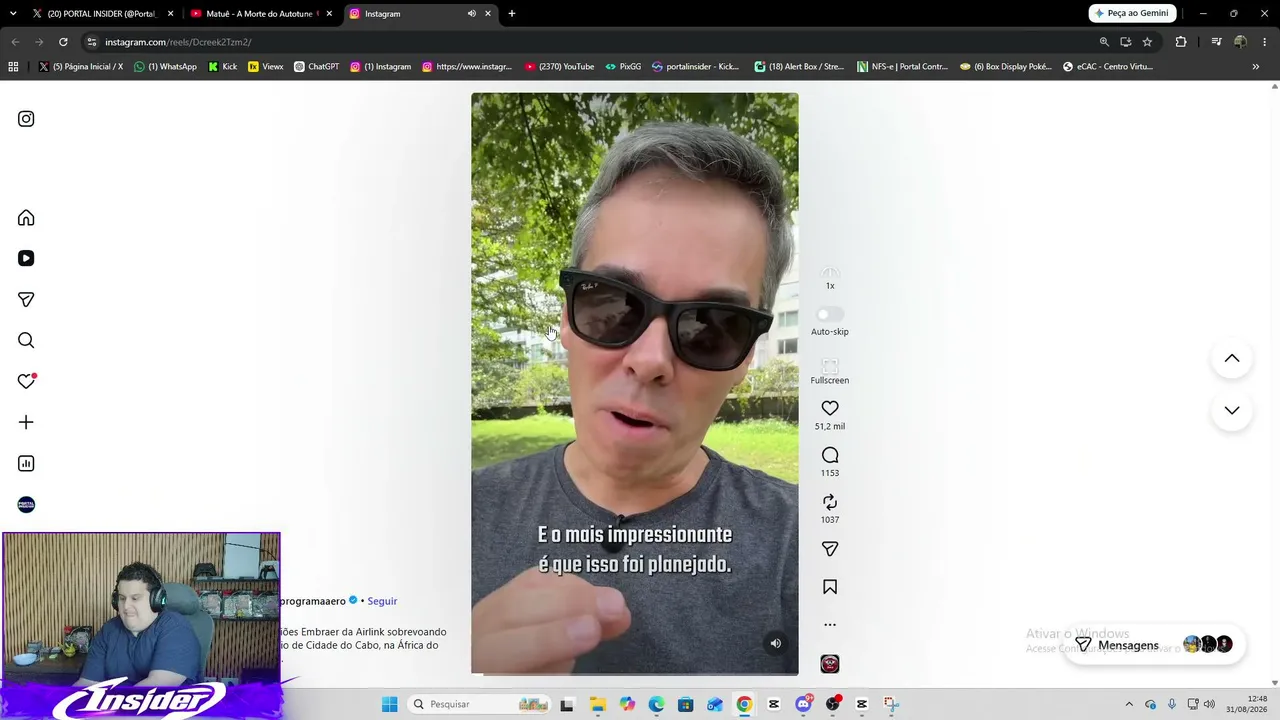Image resolution: width=1280 pixels, height=720 pixels.
Task: Open the reel's comments bubble icon
Action: [830, 455]
